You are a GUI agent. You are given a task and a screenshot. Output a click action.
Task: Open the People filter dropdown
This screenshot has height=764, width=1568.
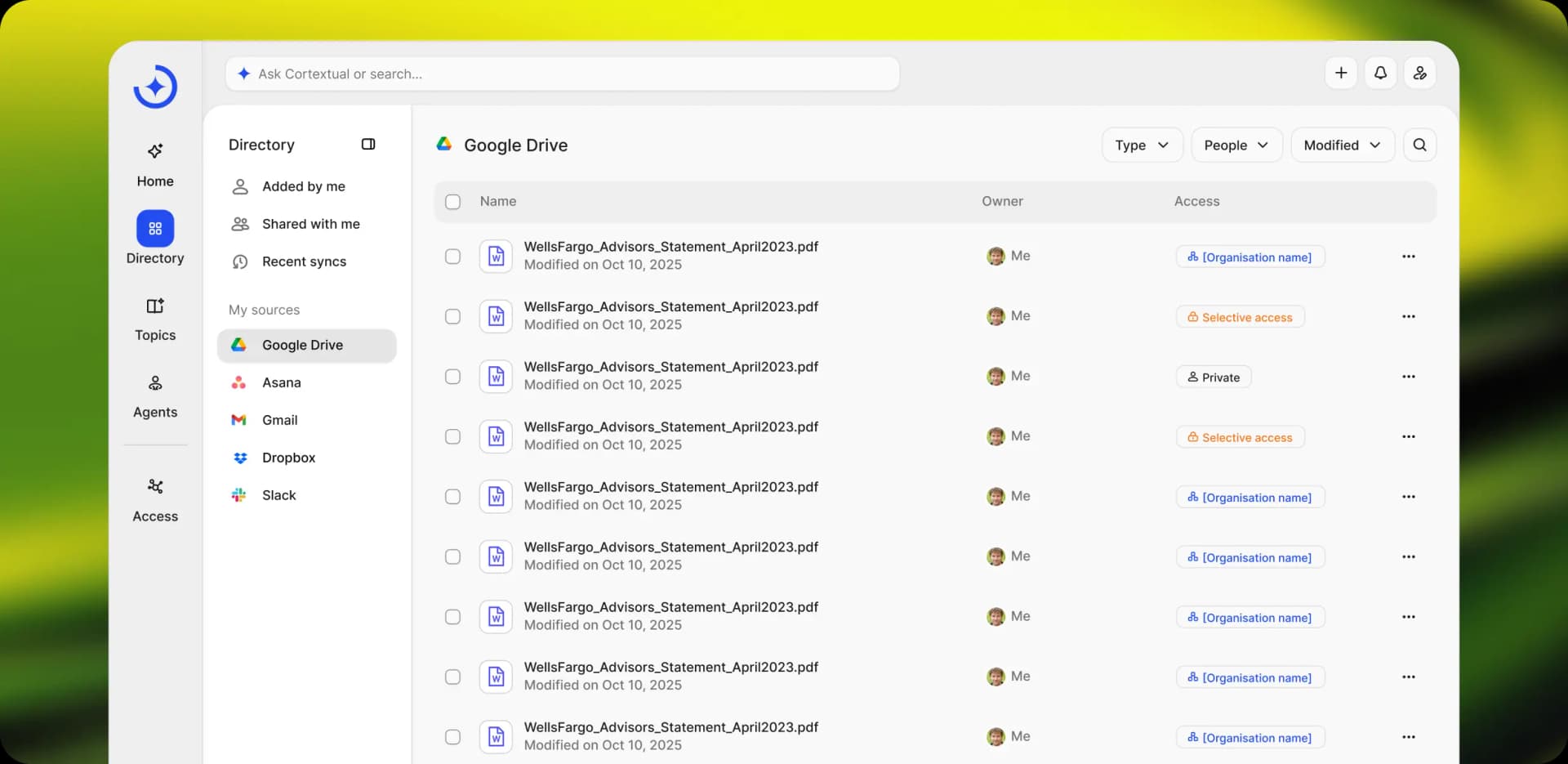click(x=1236, y=145)
